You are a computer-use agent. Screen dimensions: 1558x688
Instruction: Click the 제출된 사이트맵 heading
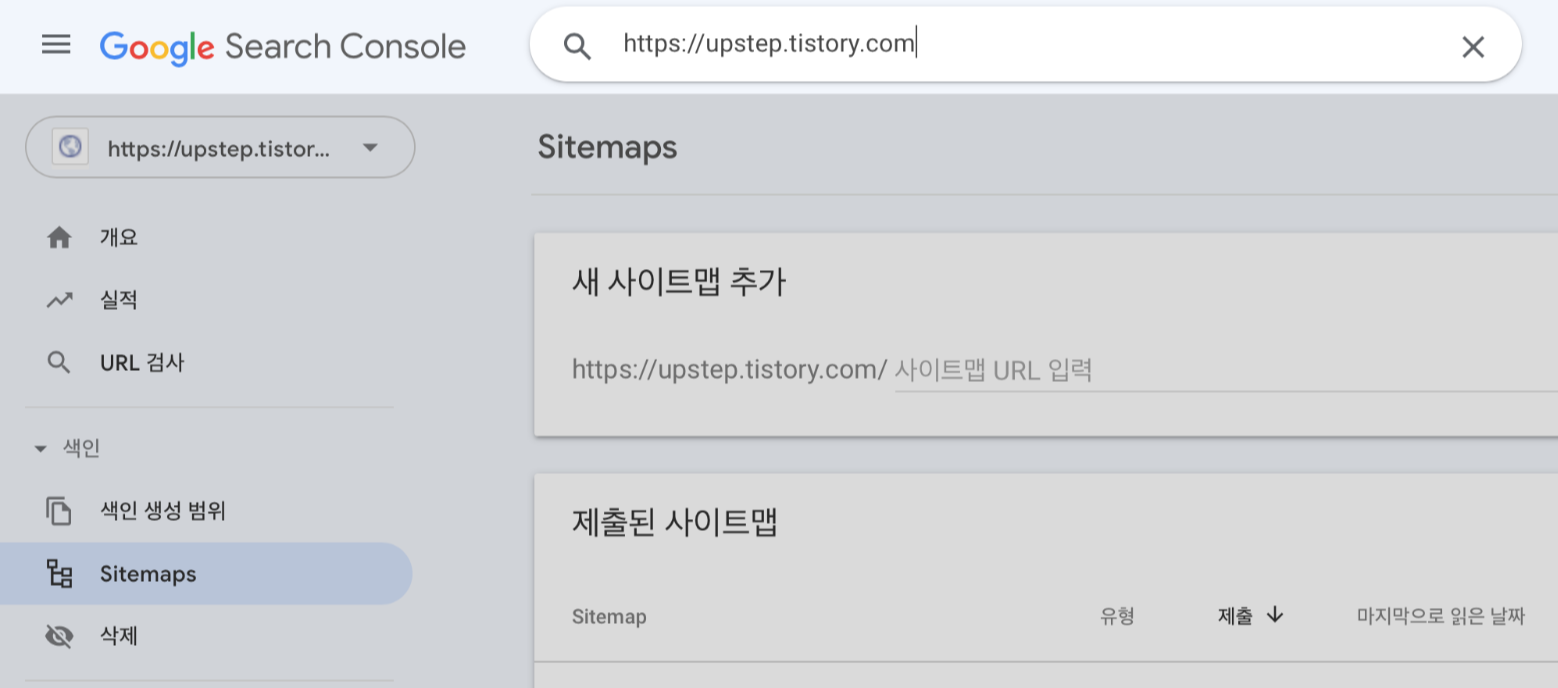[675, 521]
